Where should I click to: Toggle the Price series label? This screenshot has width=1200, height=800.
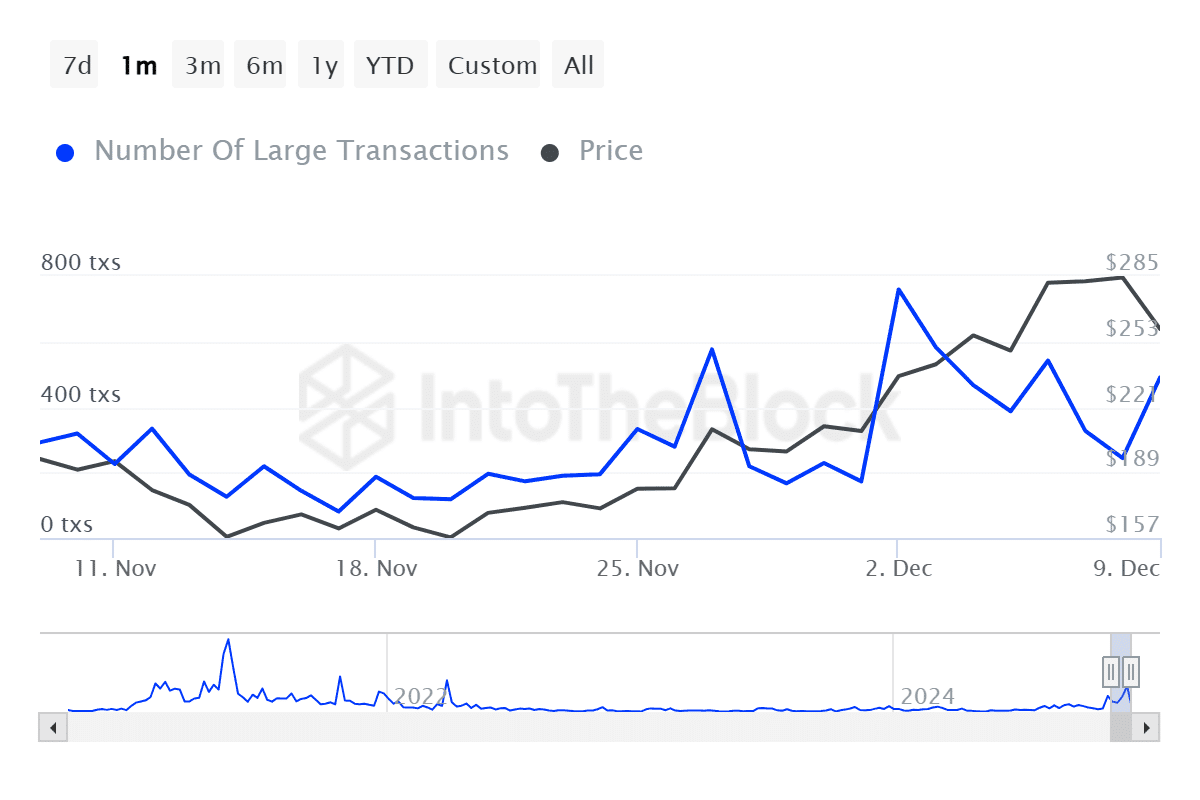[x=611, y=151]
